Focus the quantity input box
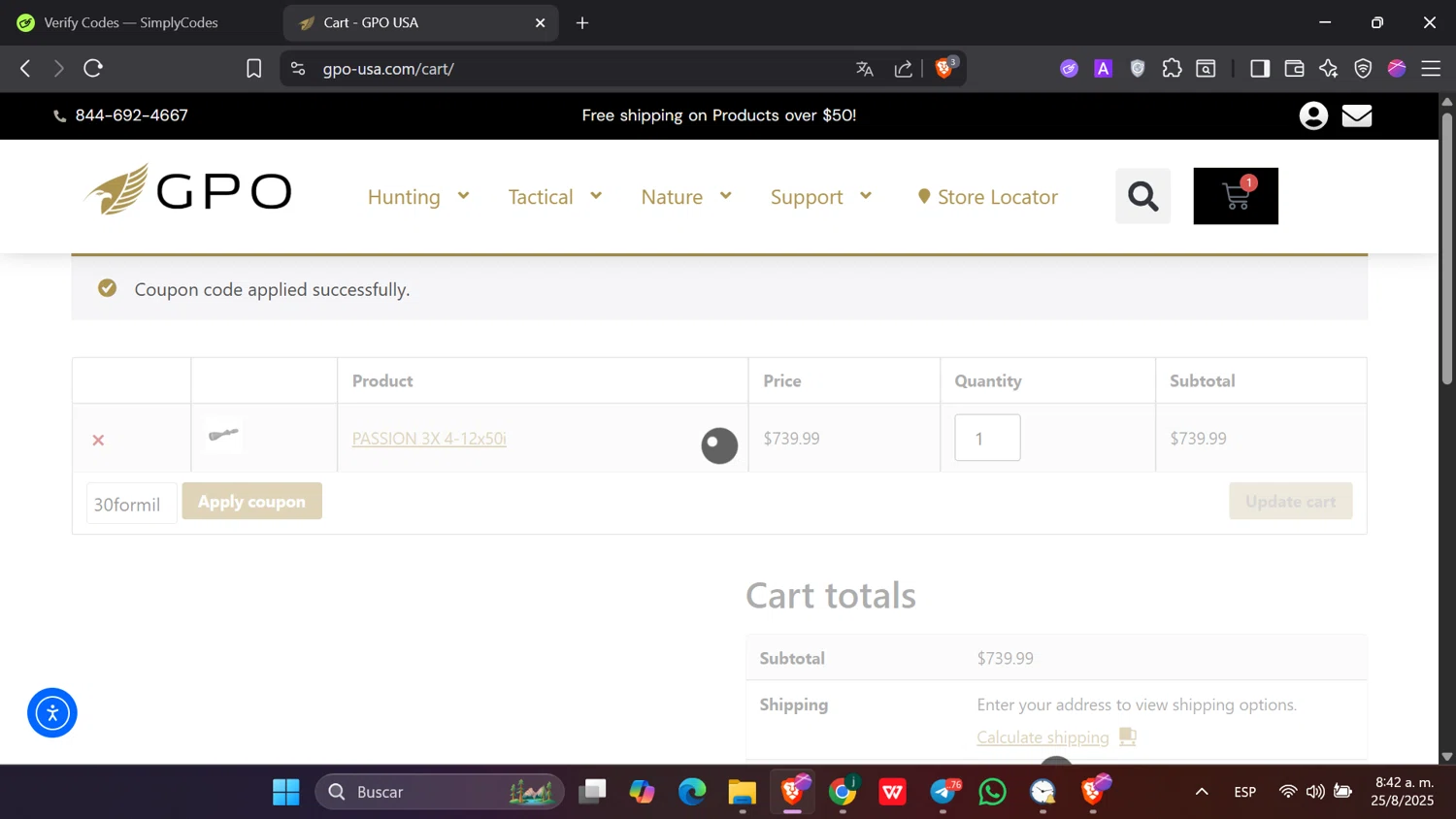 (x=987, y=438)
